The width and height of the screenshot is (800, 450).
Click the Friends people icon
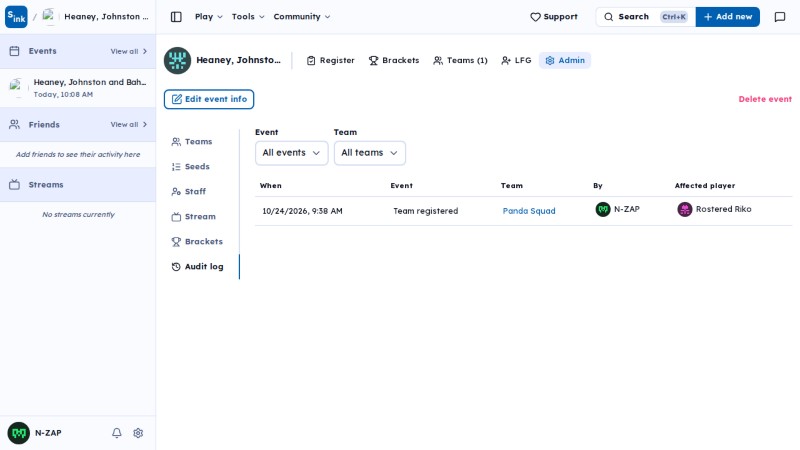tap(14, 124)
